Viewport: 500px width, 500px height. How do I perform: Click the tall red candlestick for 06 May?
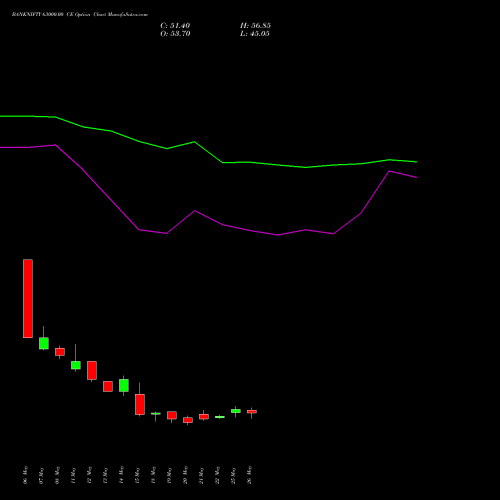(x=28, y=299)
